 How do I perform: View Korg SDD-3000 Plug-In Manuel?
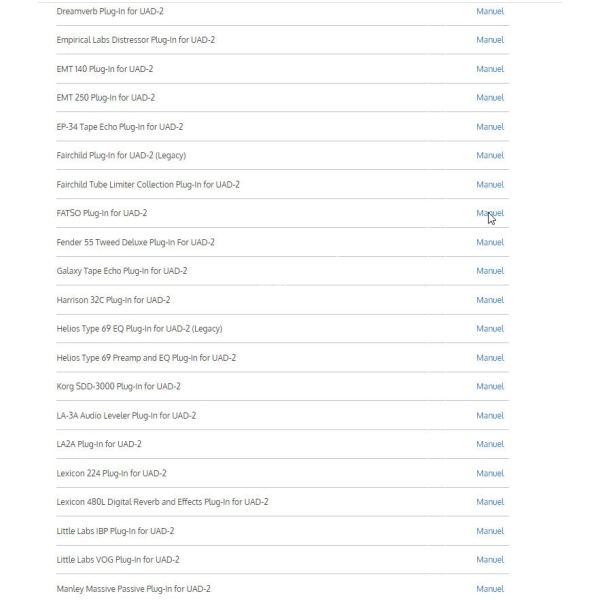(x=490, y=386)
